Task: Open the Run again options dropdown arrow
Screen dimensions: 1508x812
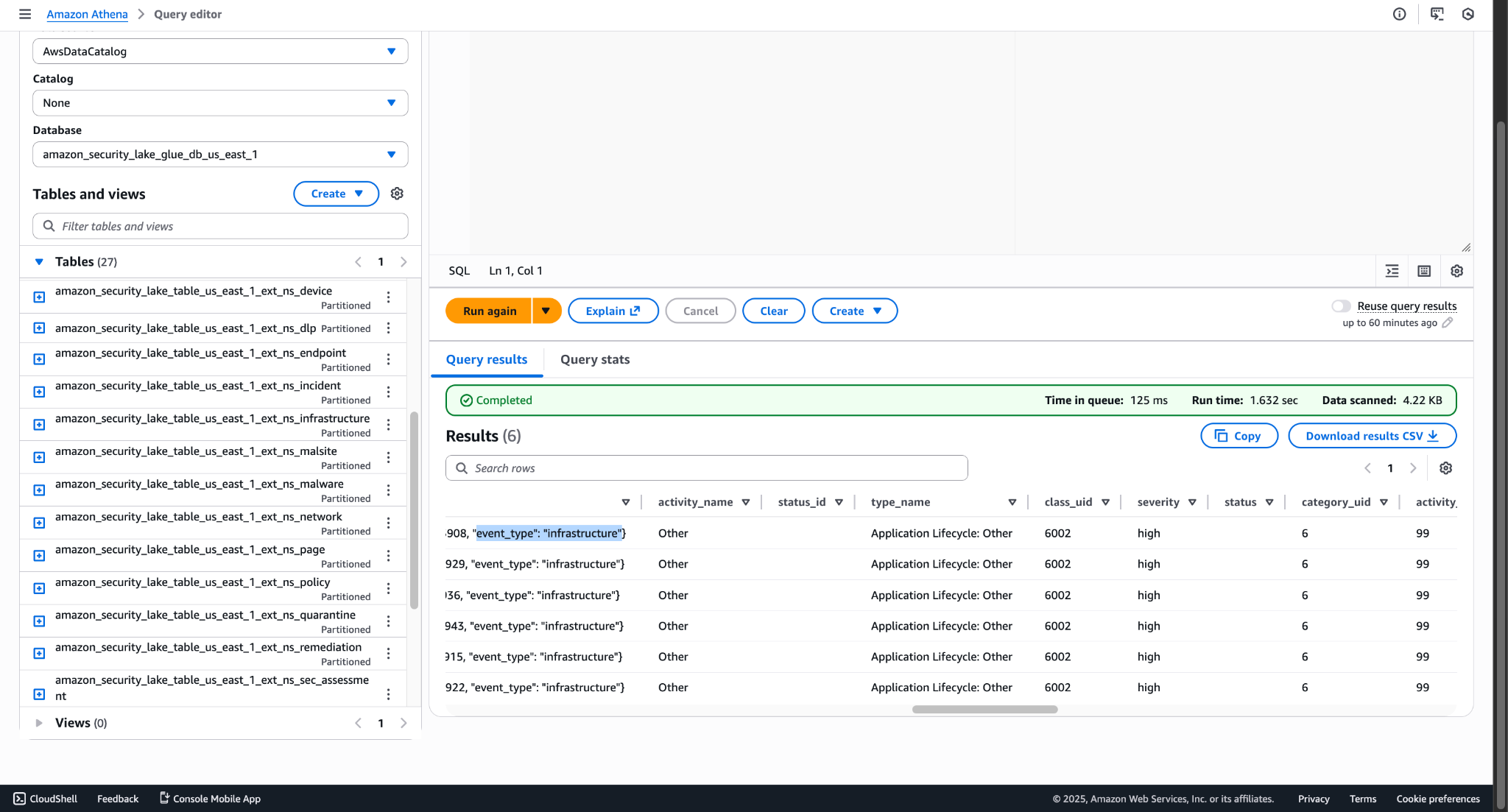Action: 546,311
